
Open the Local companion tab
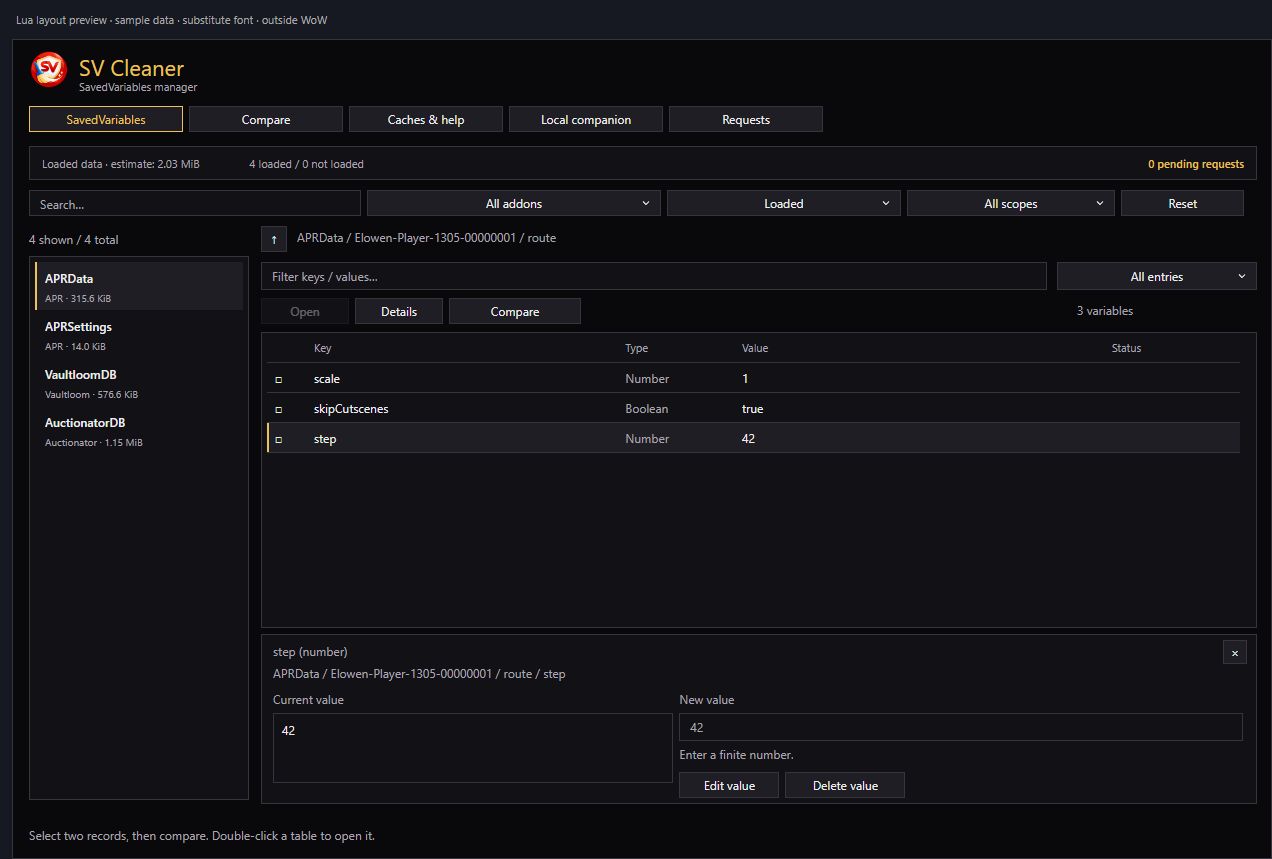[x=586, y=119]
